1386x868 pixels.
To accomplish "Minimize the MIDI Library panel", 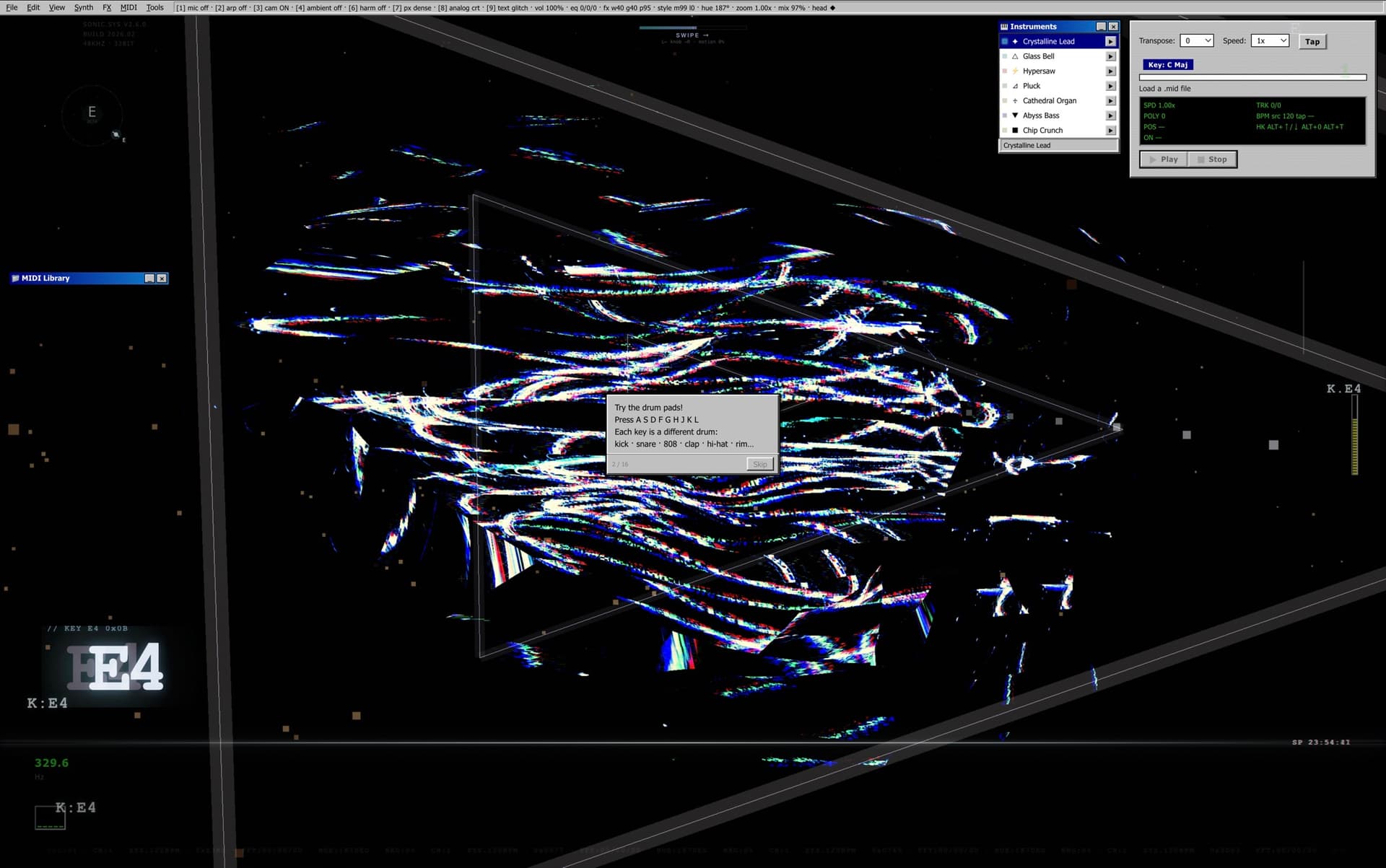I will [x=149, y=279].
